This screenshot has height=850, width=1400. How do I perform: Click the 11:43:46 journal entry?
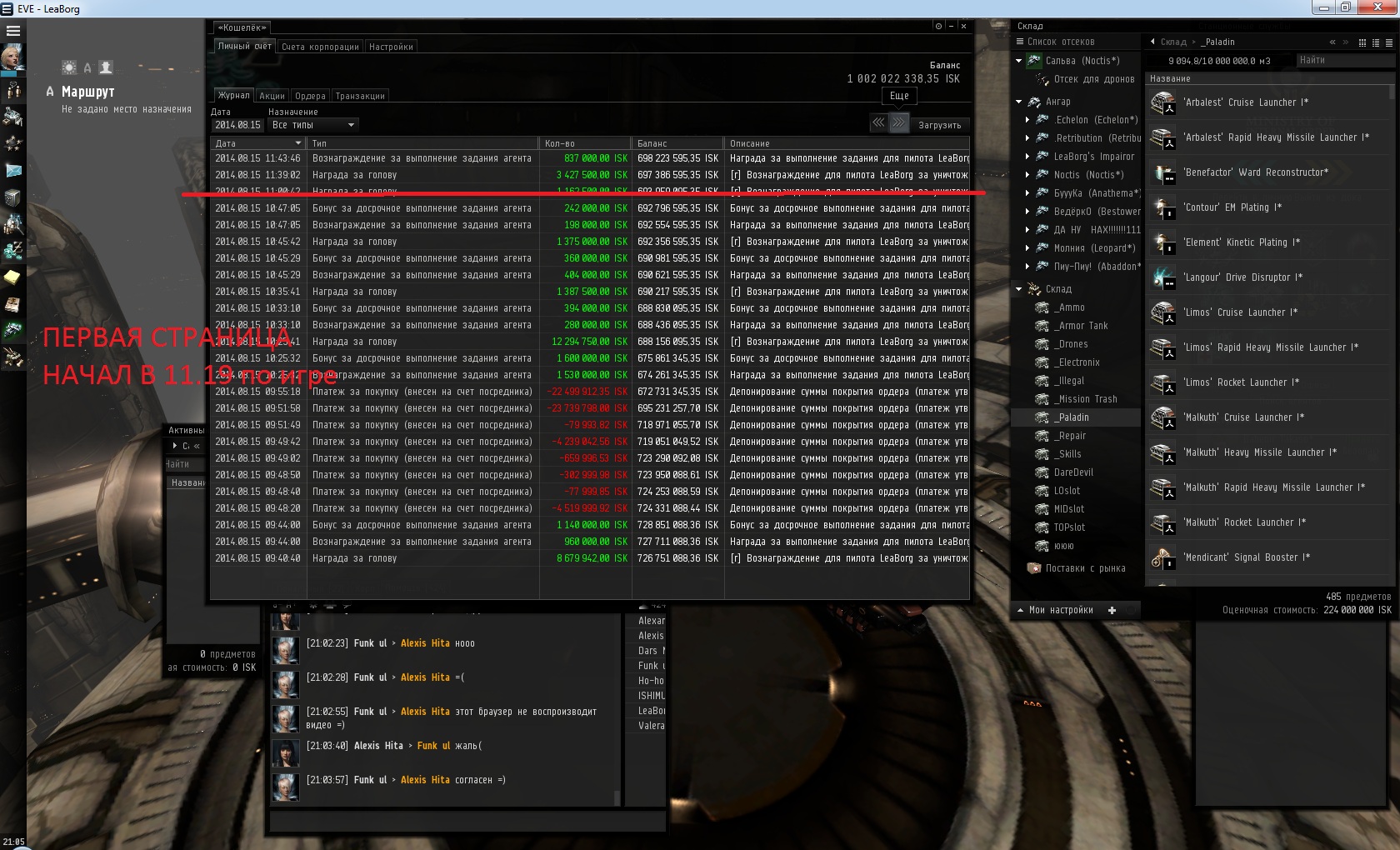[x=590, y=158]
